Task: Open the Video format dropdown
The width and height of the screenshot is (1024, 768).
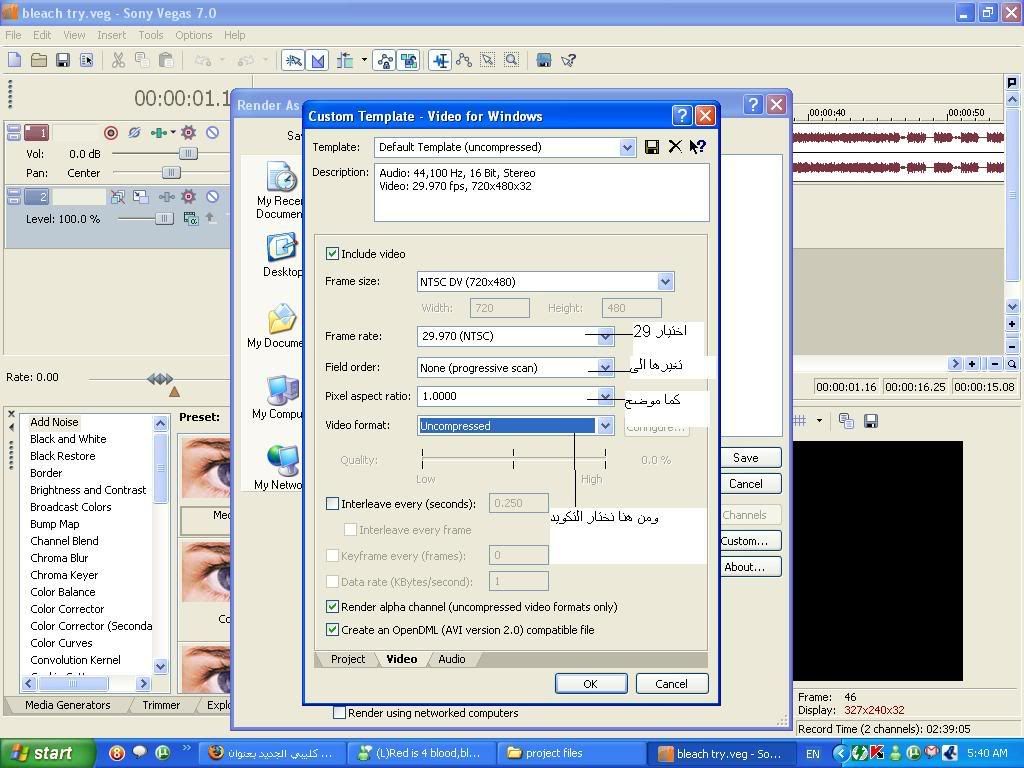Action: tap(605, 426)
